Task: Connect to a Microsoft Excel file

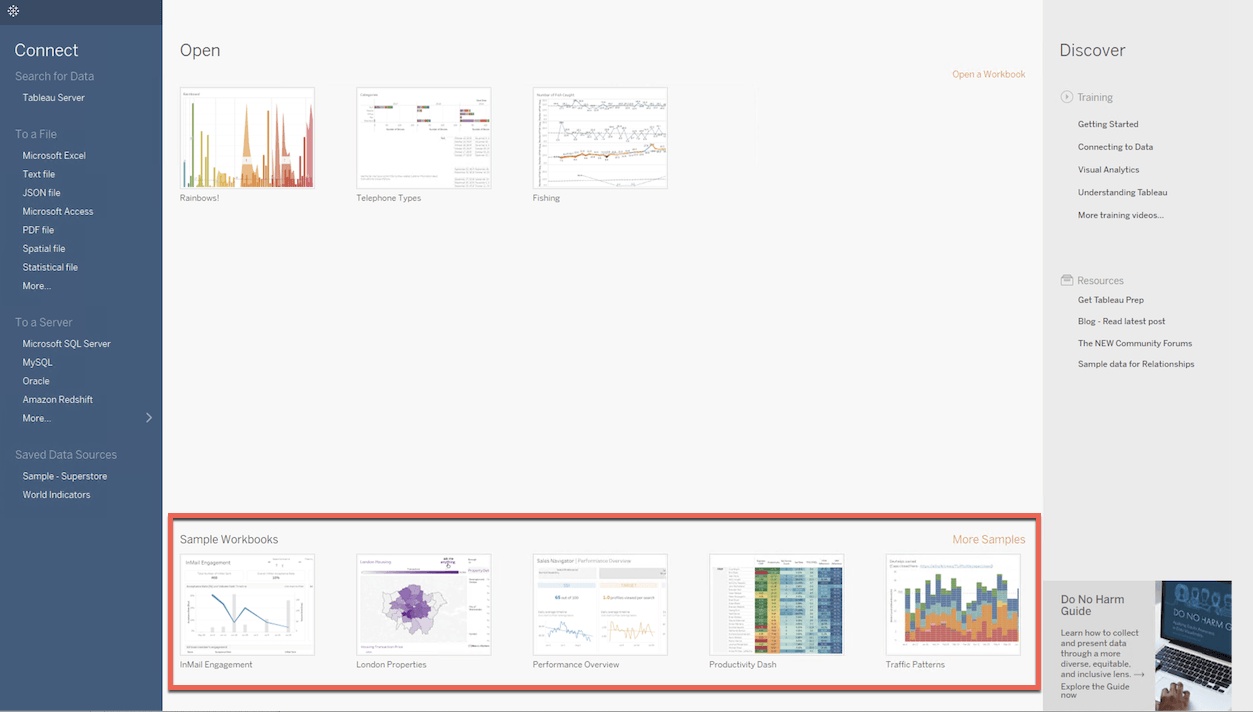Action: click(x=54, y=156)
